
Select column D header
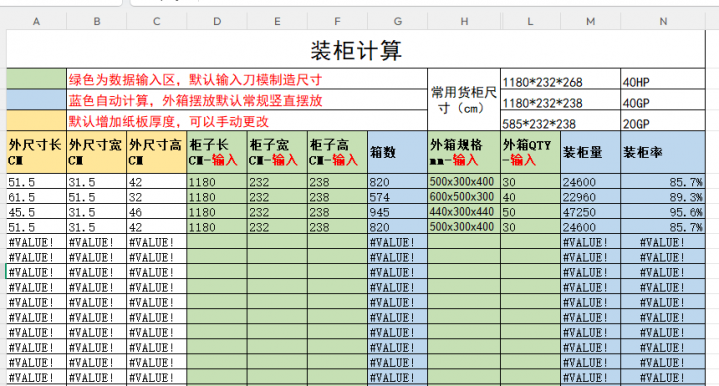pos(217,22)
